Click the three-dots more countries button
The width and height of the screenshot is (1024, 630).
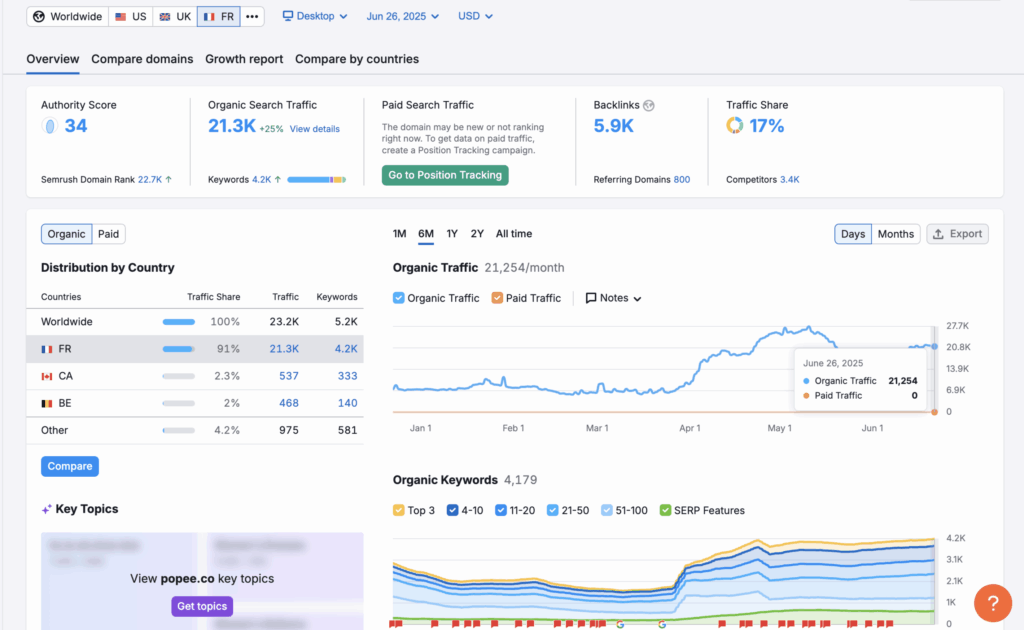253,17
